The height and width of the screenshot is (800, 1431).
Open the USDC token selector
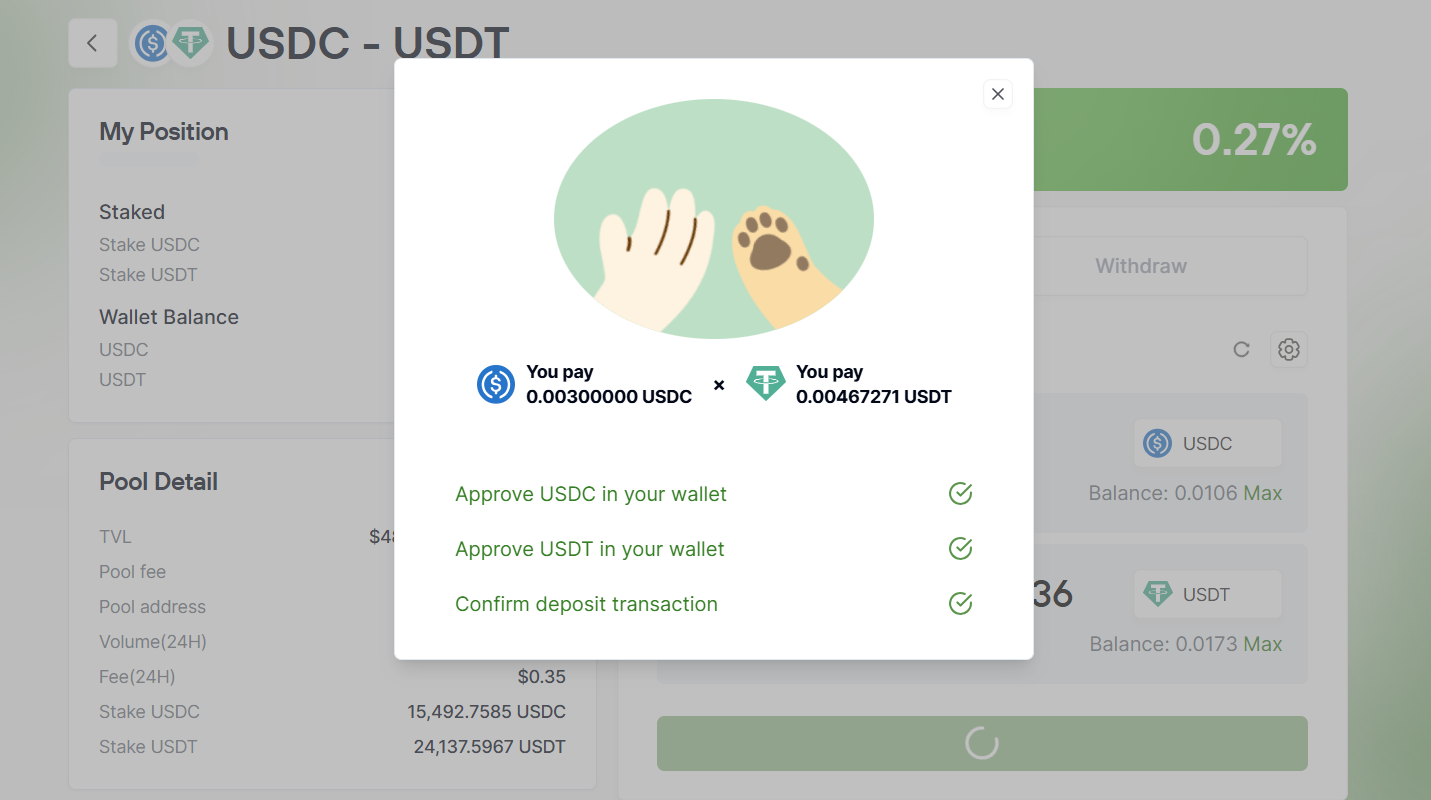pyautogui.click(x=1207, y=443)
